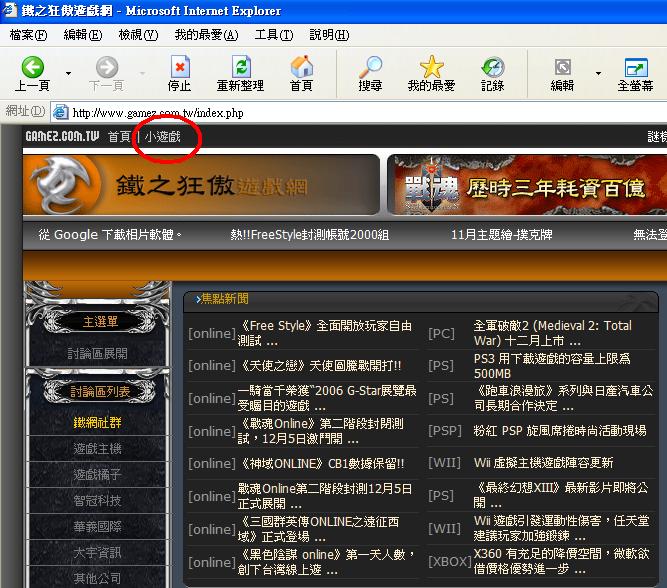Click the 主選單 sidebar header

click(x=100, y=322)
